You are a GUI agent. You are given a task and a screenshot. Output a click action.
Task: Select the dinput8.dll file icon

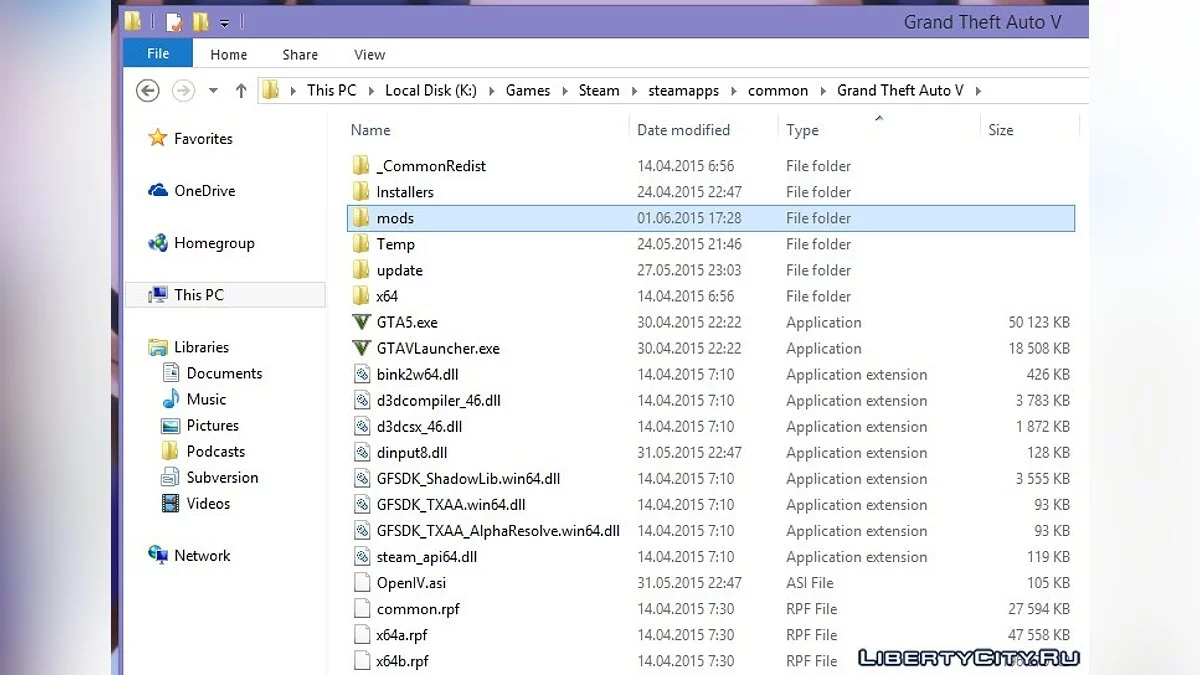[361, 452]
